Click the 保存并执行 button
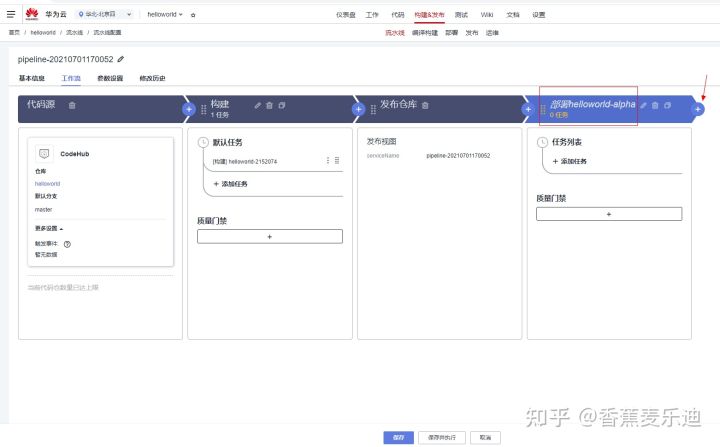 tap(442, 437)
